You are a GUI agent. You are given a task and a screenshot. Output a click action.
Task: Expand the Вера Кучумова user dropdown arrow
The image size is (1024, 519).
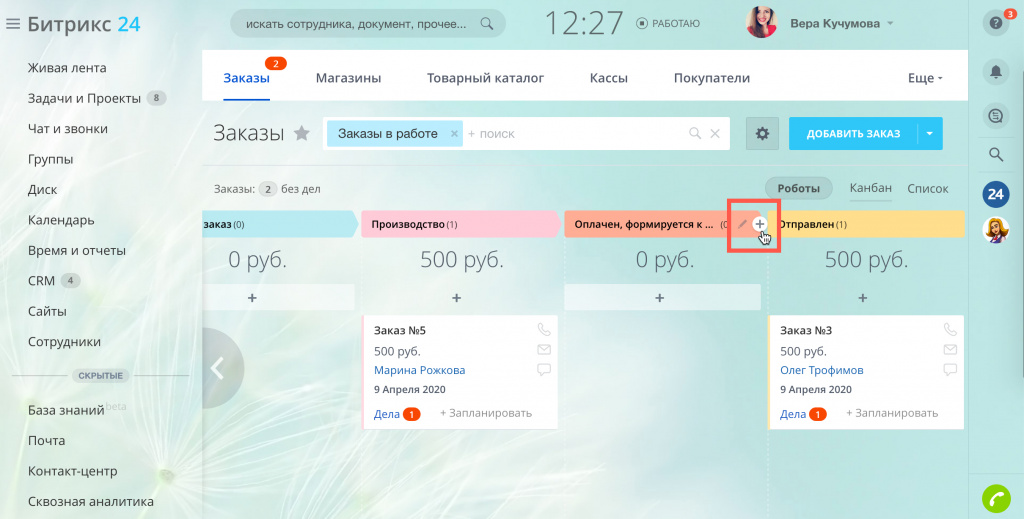click(890, 24)
